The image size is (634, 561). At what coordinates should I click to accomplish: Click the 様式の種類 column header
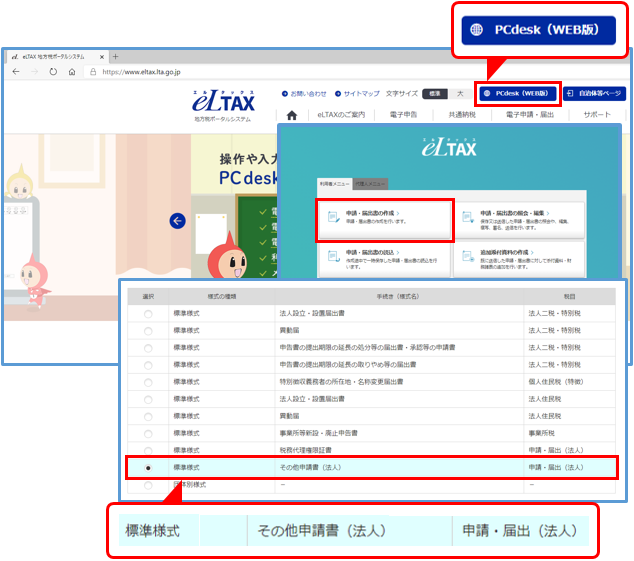[x=222, y=296]
